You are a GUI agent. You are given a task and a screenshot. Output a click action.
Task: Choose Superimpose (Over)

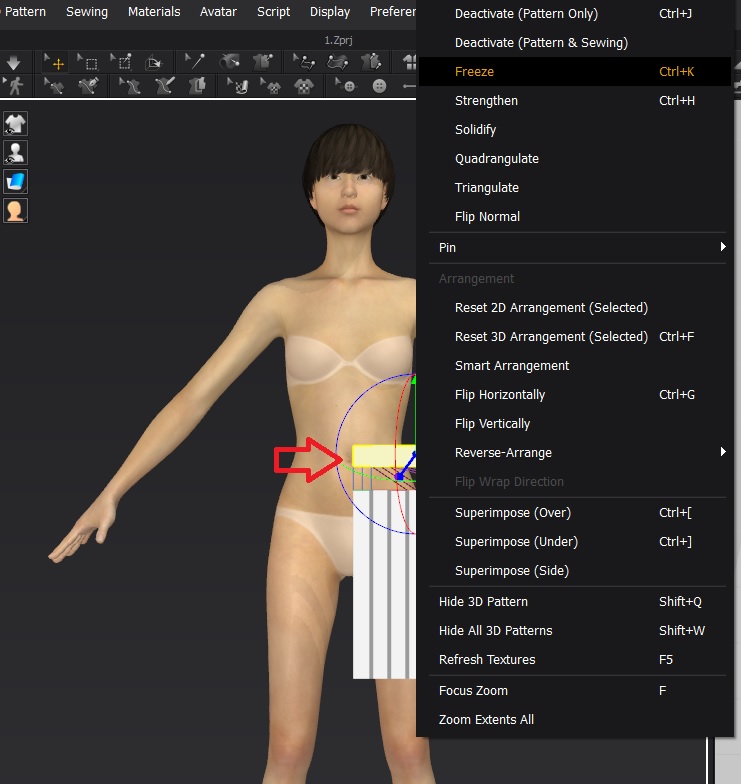pyautogui.click(x=574, y=512)
